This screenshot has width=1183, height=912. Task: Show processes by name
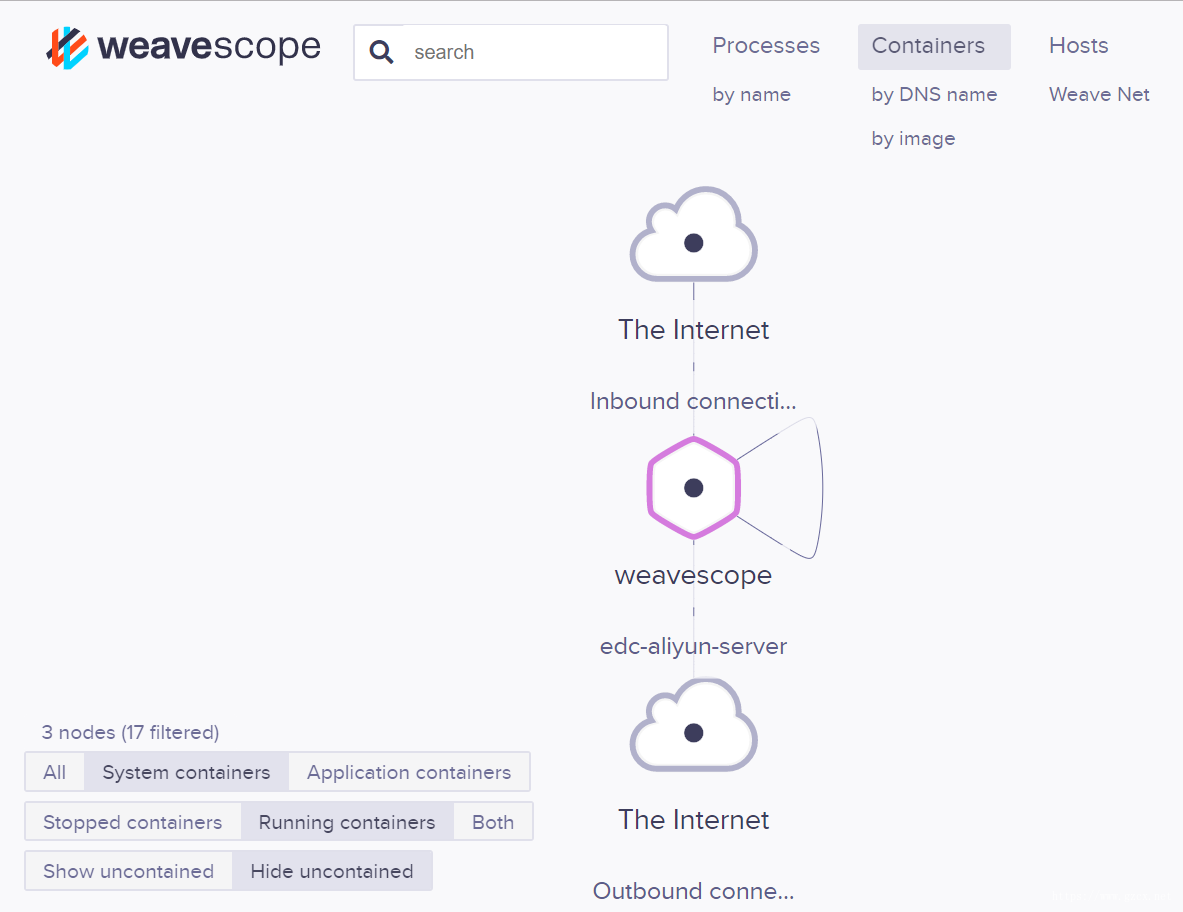[751, 95]
